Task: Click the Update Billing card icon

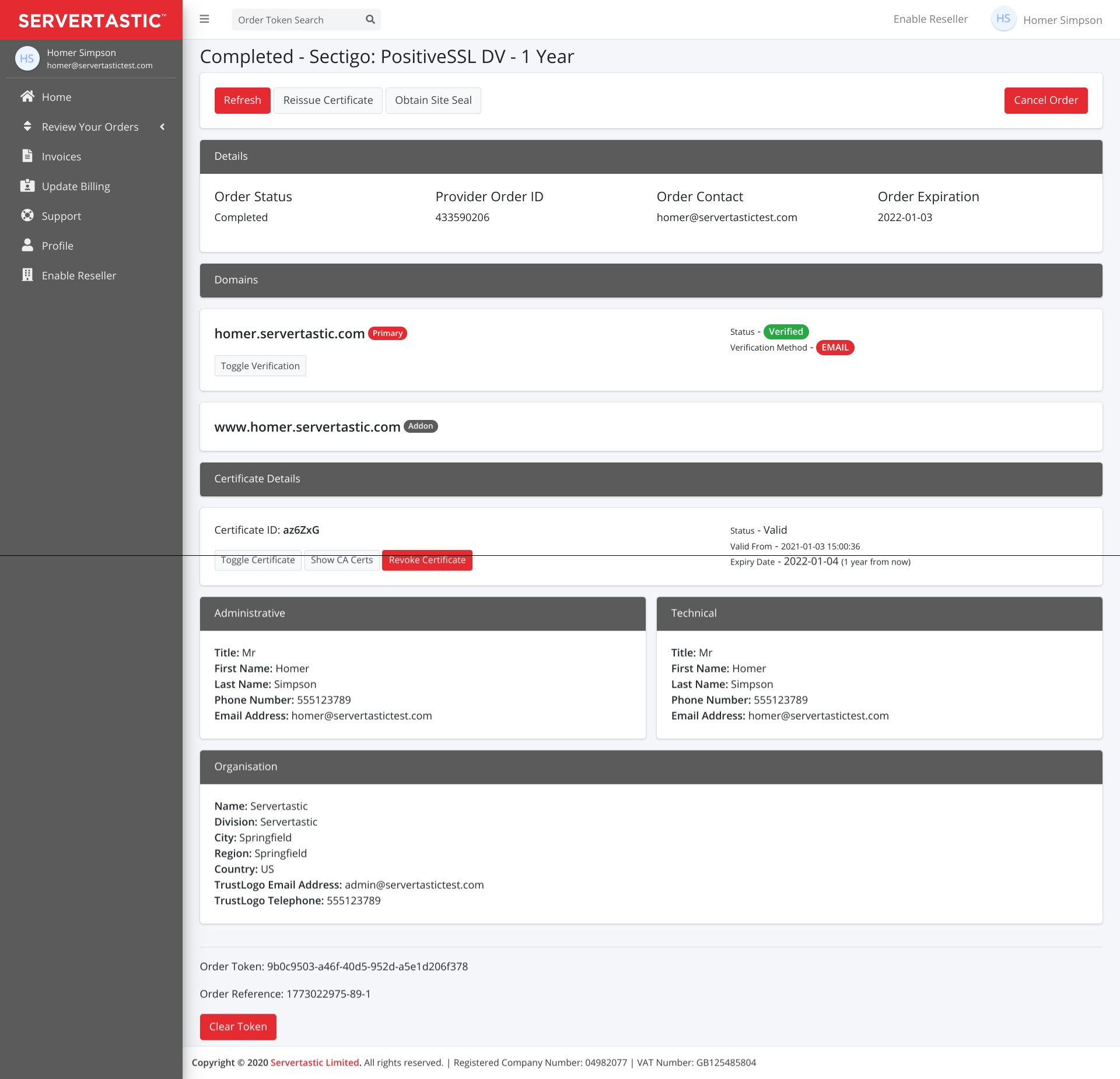Action: tap(27, 186)
